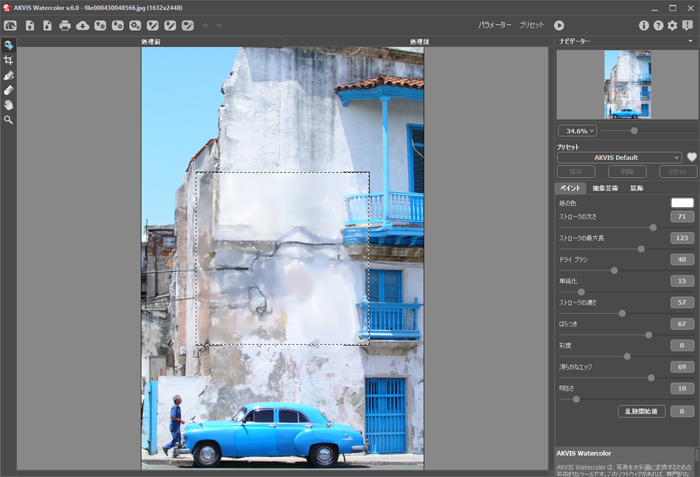Edit simplification value 15
This screenshot has height=477, width=700.
click(682, 281)
